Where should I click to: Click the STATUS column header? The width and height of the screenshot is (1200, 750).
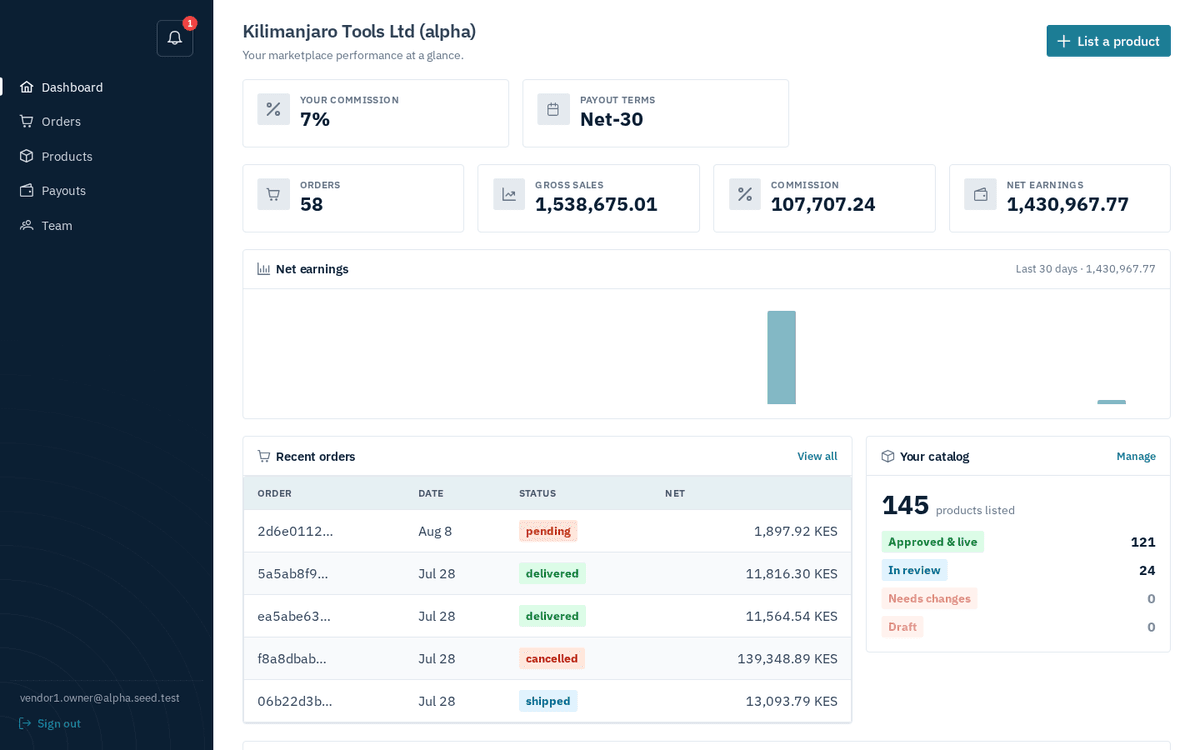(537, 493)
